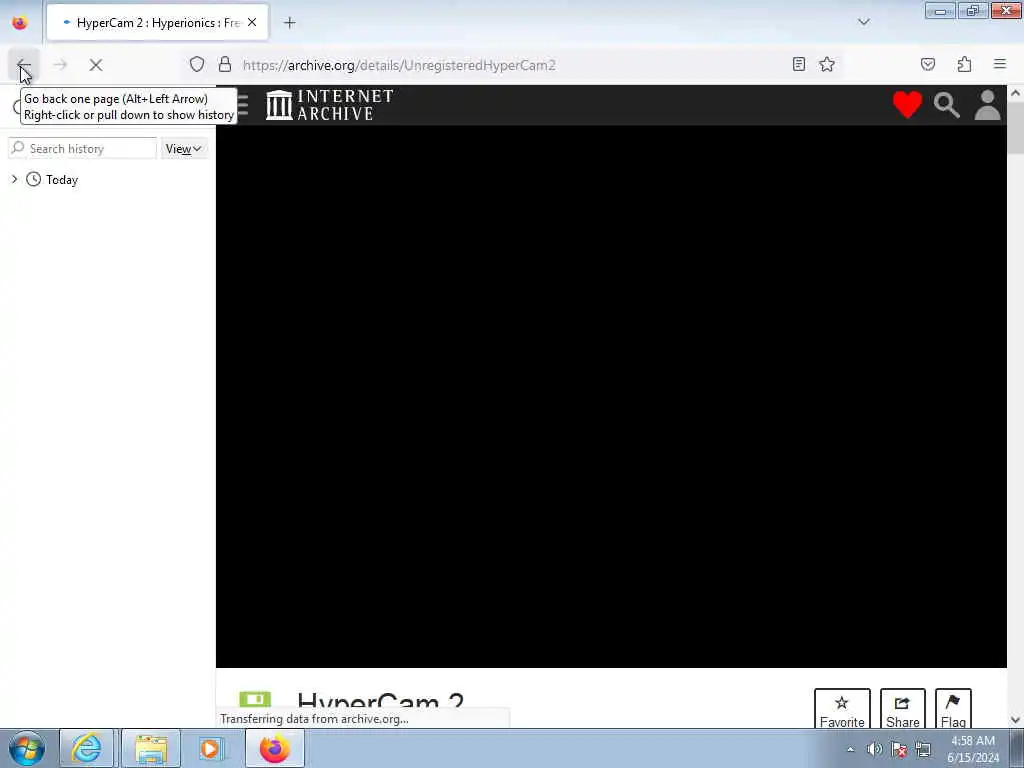Click the black video player area
1024x768 pixels.
point(611,396)
